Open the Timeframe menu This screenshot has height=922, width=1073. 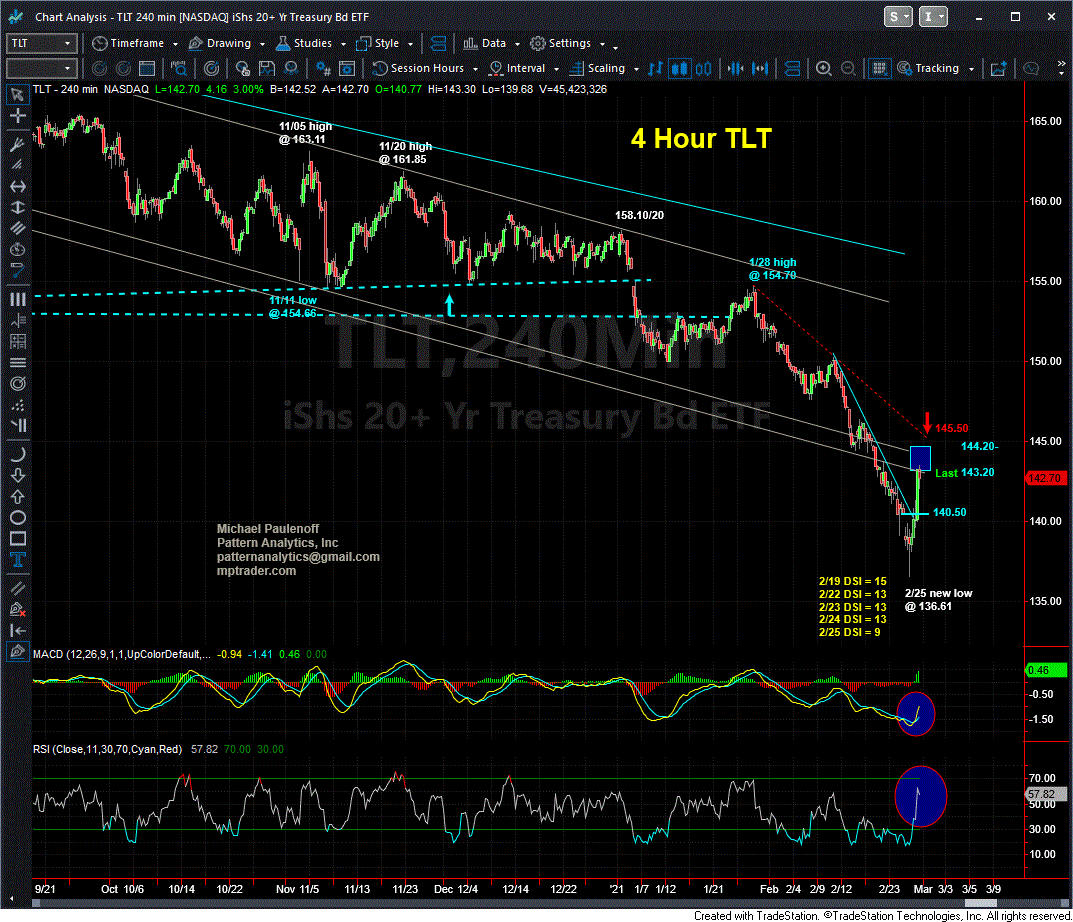coord(135,43)
